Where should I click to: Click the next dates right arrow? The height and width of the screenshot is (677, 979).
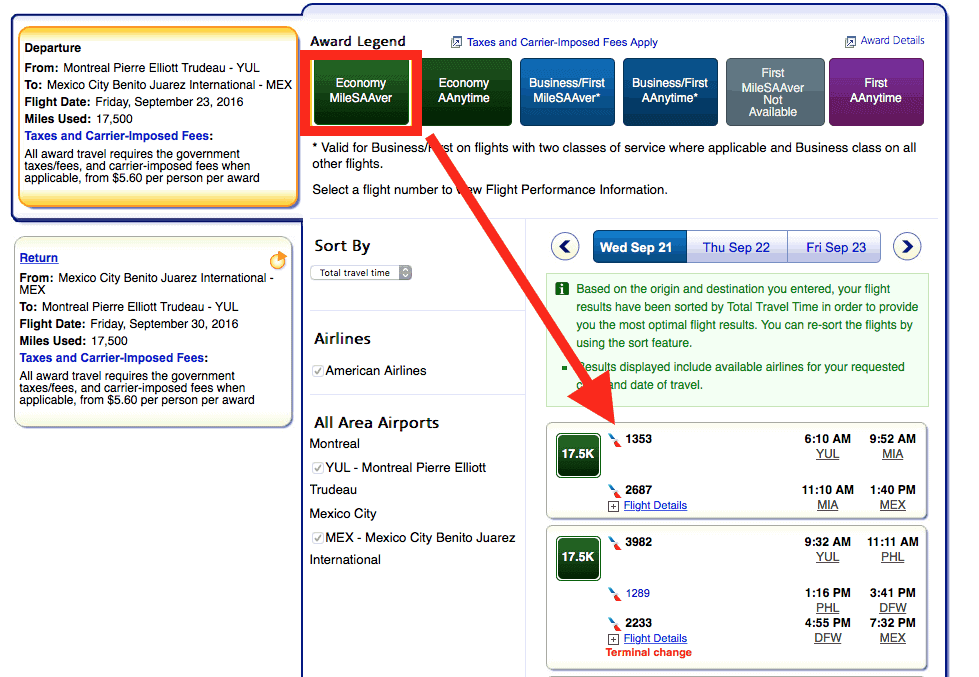tap(906, 247)
